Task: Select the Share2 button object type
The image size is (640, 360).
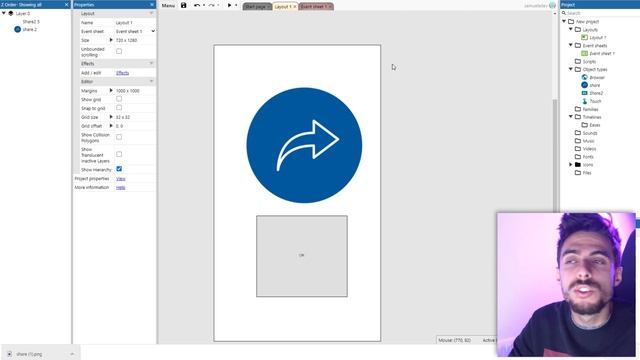Action: click(592, 93)
